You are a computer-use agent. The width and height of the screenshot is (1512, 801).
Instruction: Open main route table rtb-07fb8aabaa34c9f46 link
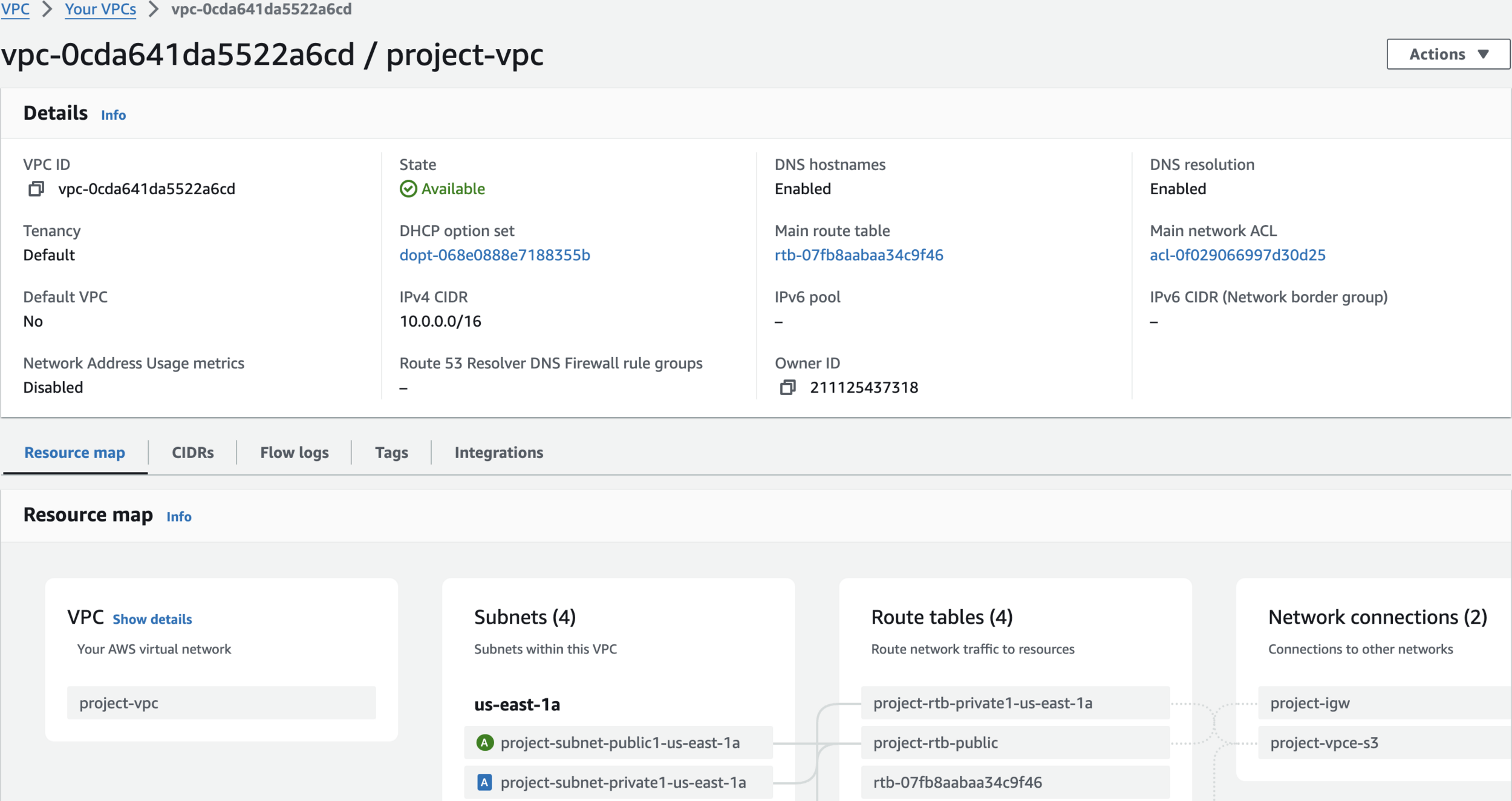(x=858, y=255)
